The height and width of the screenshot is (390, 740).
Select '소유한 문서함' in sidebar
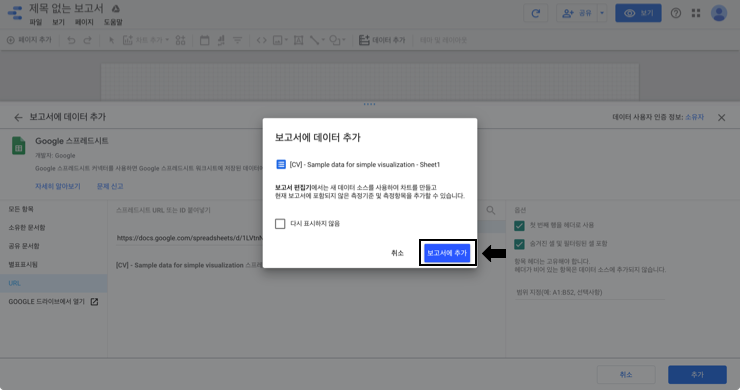[53, 228]
